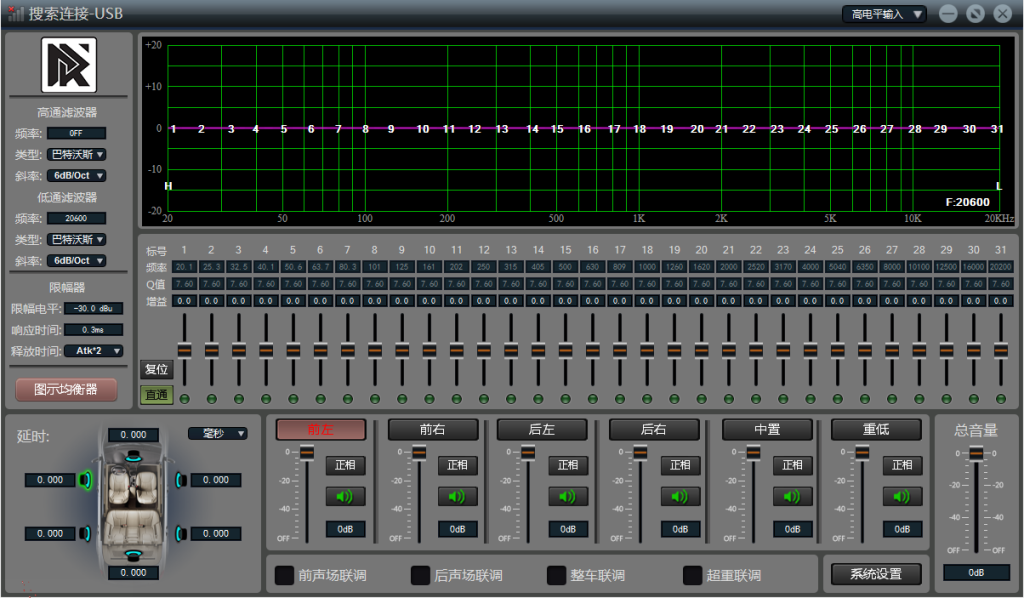Image resolution: width=1024 pixels, height=598 pixels.
Task: Click the 复位 reset button
Action: click(x=156, y=369)
